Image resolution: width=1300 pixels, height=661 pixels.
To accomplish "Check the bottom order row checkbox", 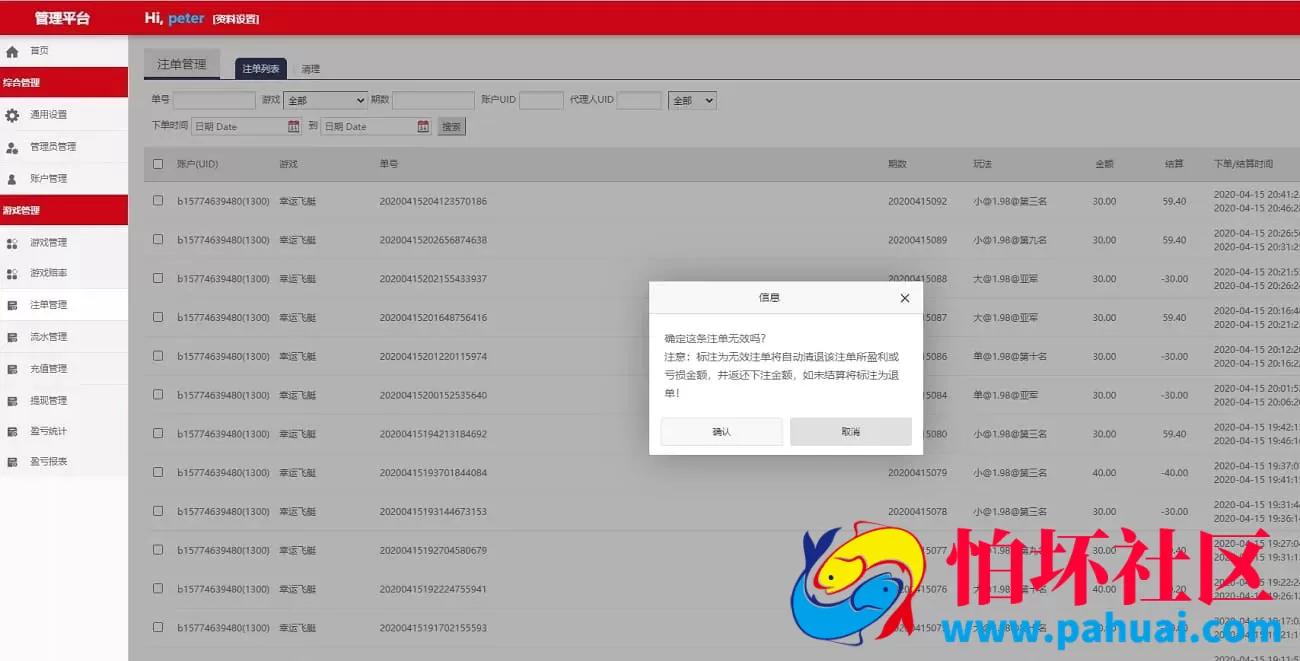I will click(x=157, y=627).
